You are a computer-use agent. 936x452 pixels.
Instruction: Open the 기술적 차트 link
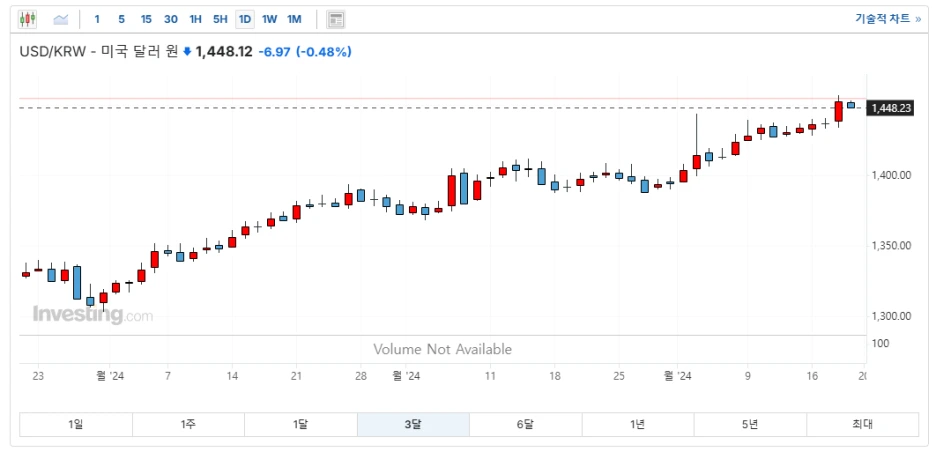pyautogui.click(x=888, y=19)
